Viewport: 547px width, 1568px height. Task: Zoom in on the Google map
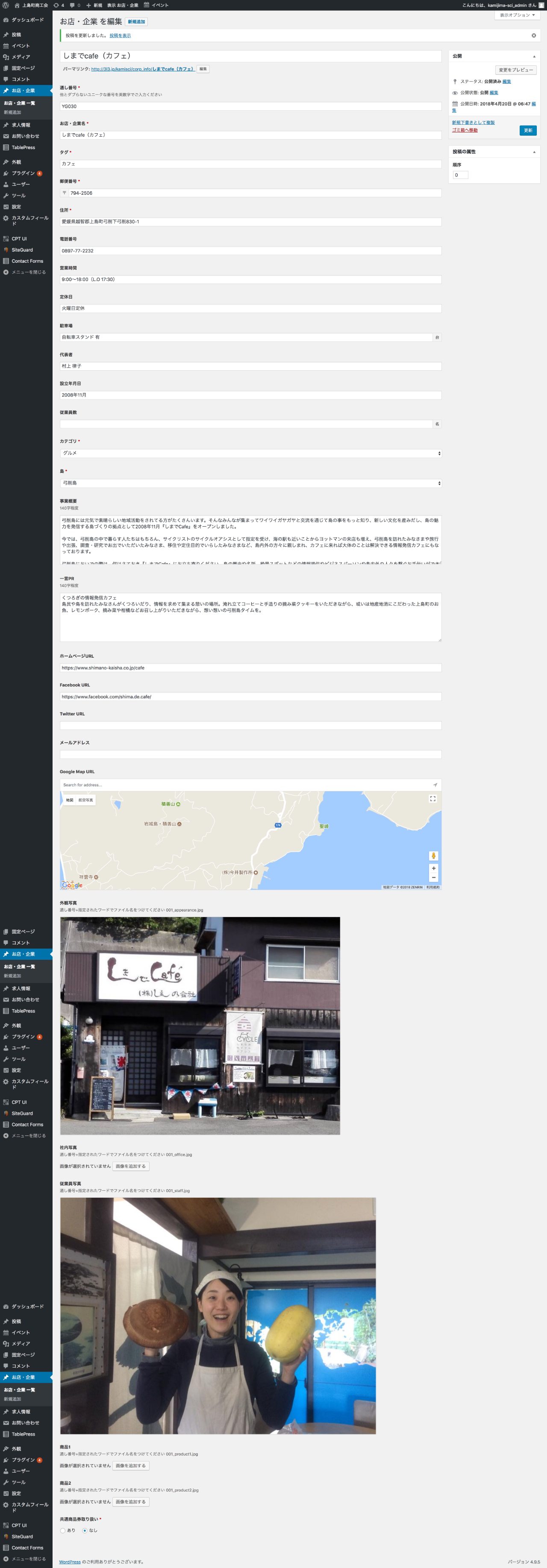[x=433, y=869]
